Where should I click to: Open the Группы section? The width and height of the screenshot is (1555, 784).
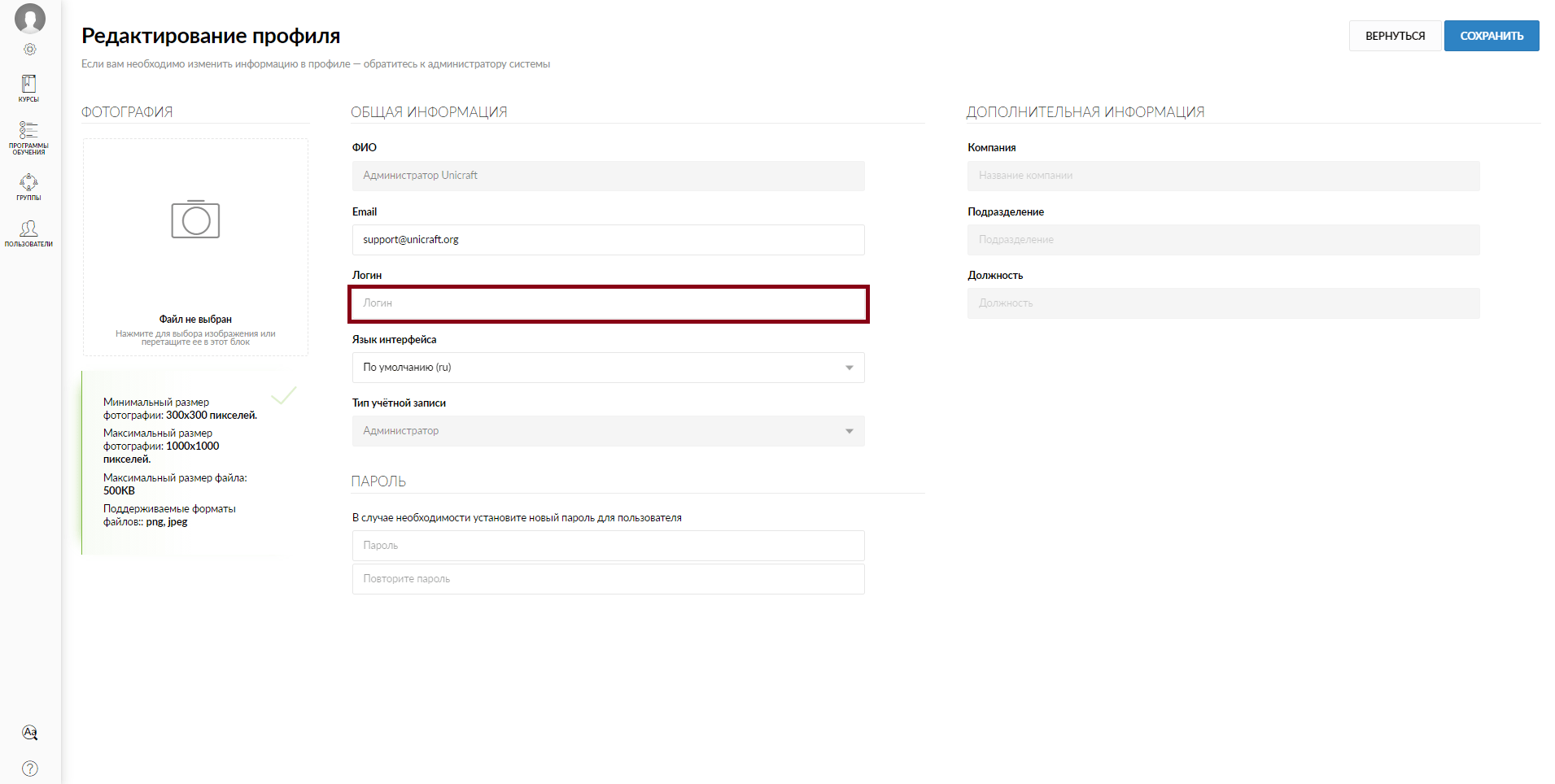click(29, 186)
